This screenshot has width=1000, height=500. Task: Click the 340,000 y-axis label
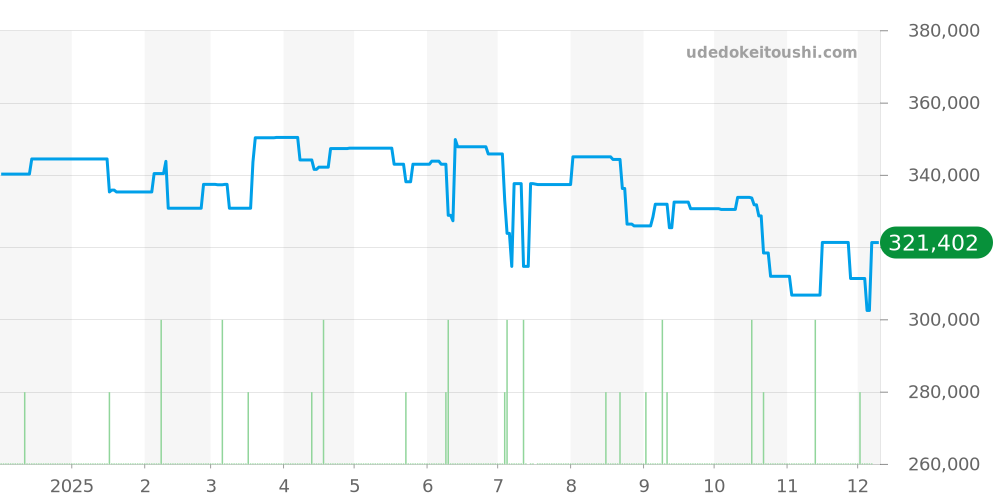click(x=943, y=176)
